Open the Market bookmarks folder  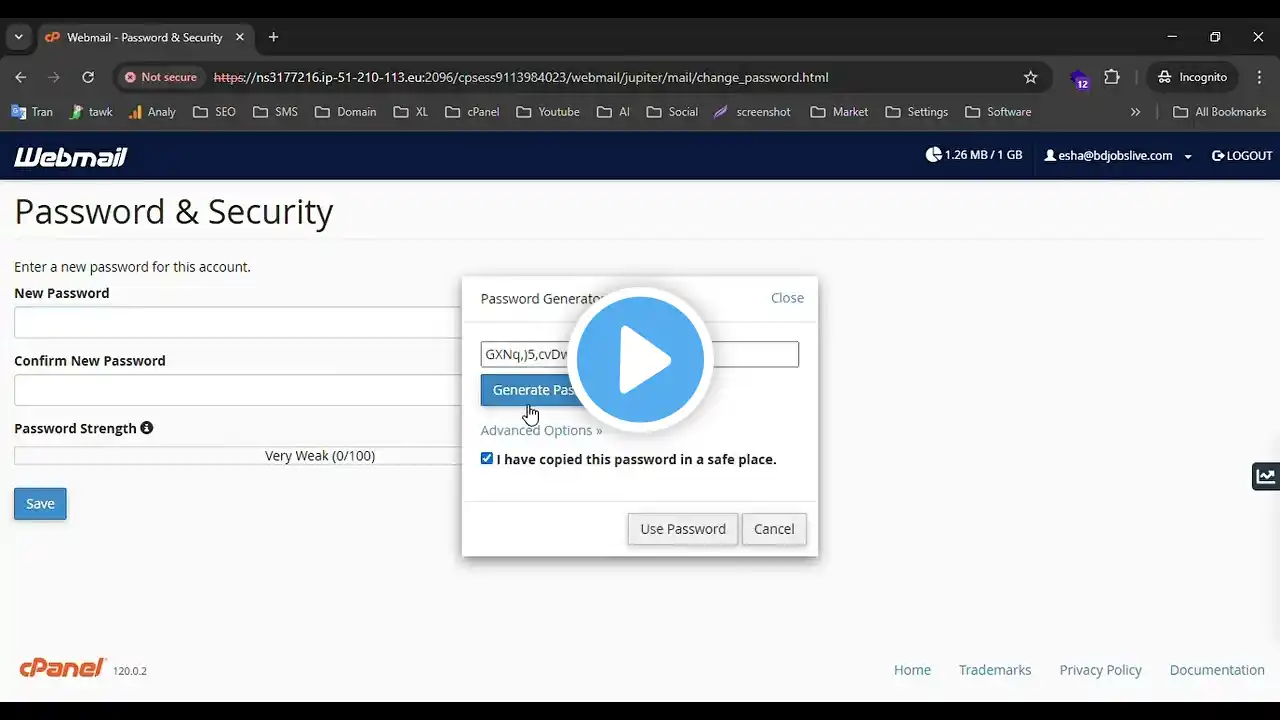pos(839,112)
